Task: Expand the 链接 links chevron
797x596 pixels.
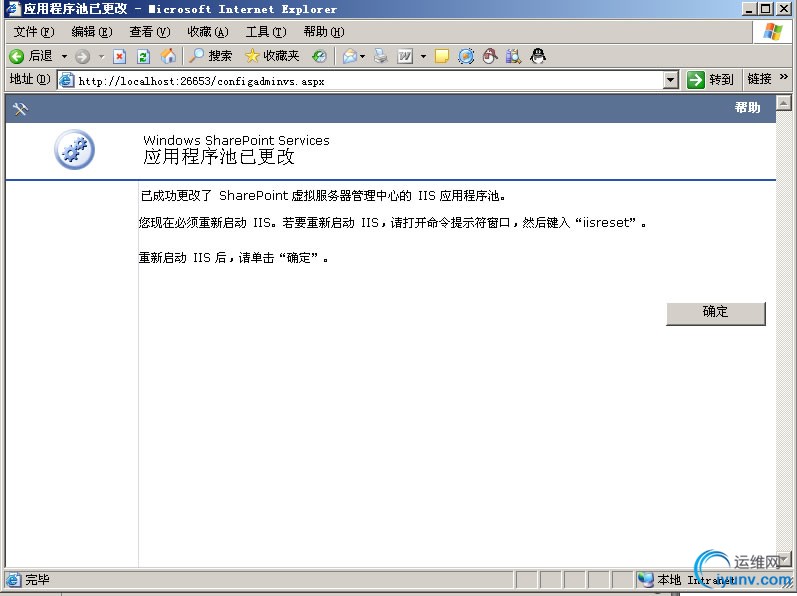Action: 783,77
